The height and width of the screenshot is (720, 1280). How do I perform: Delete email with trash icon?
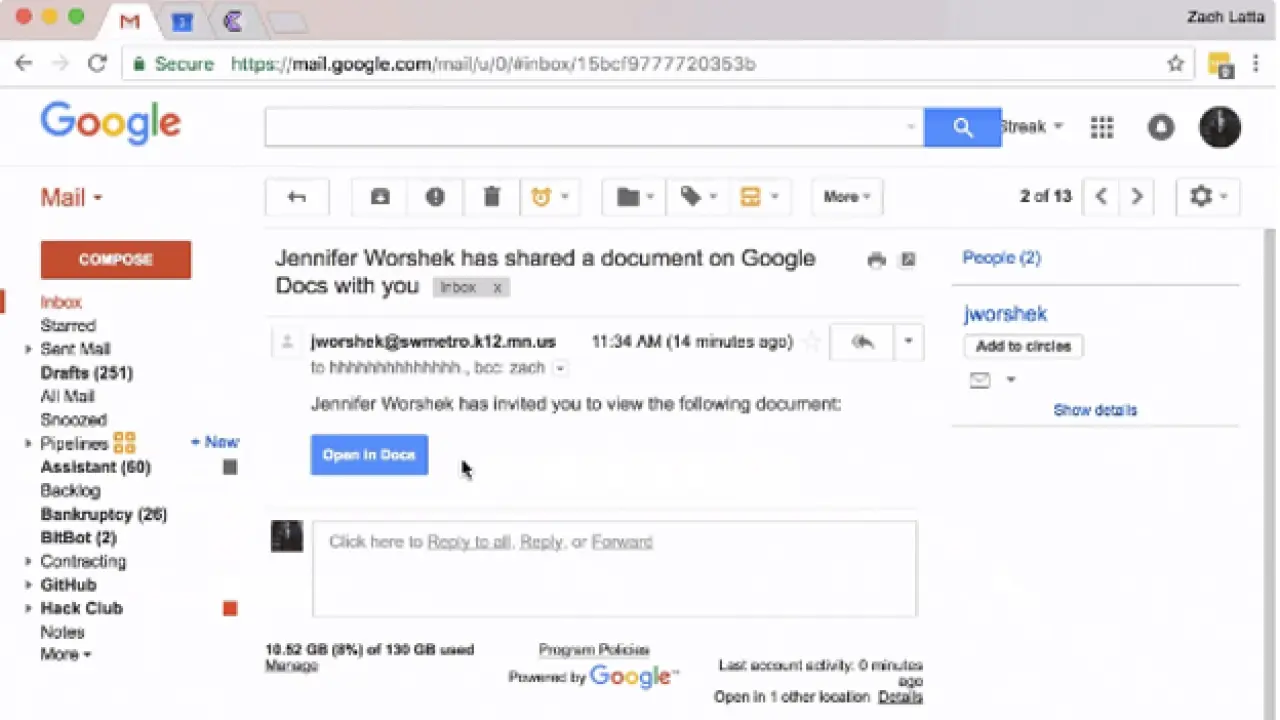491,197
